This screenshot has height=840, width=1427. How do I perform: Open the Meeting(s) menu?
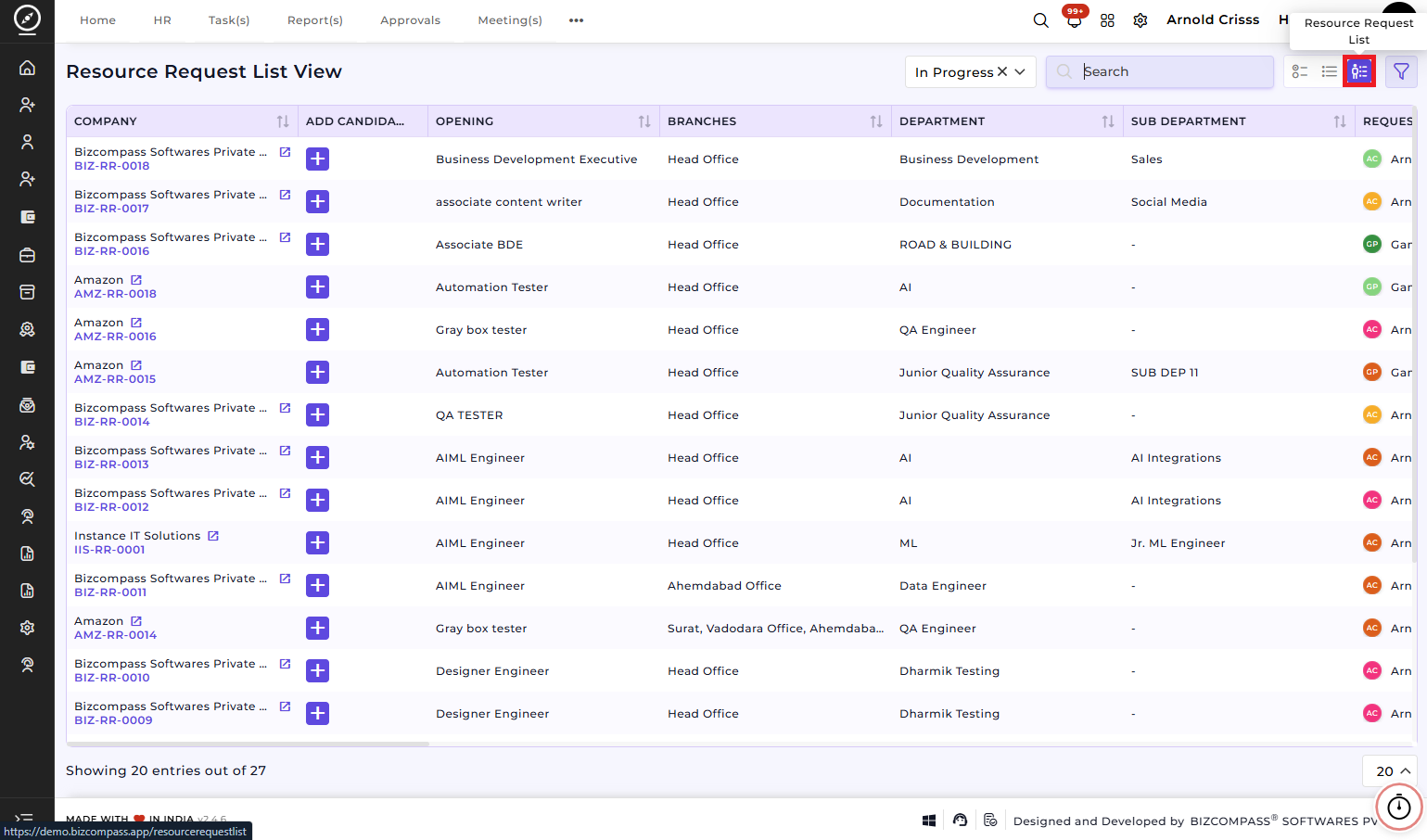coord(510,20)
